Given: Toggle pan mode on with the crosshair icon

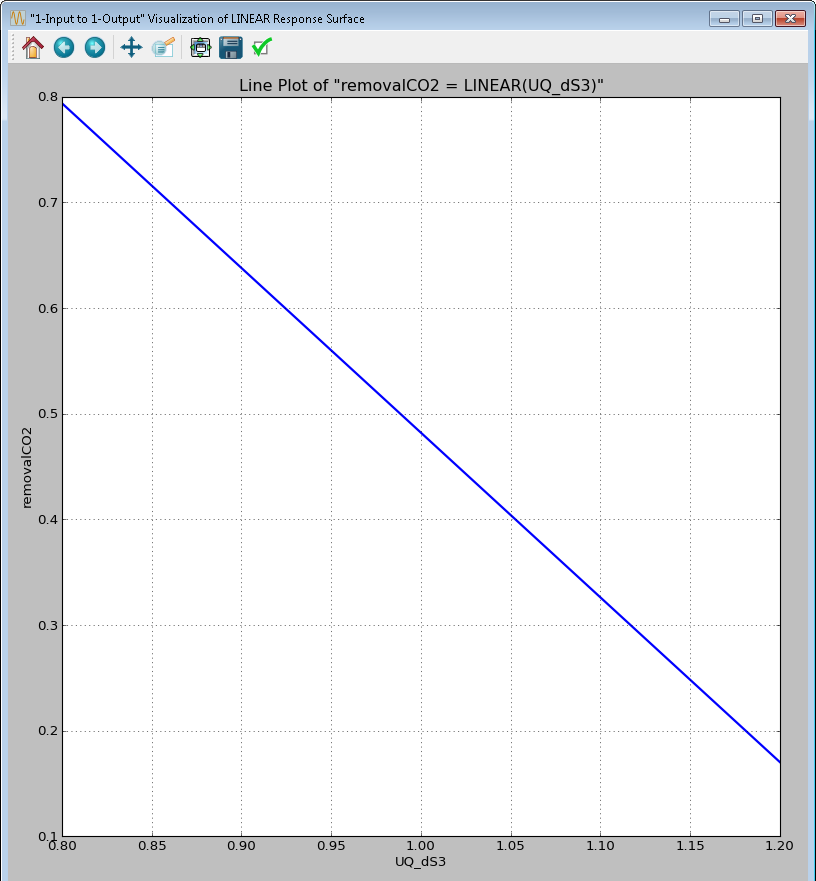Looking at the screenshot, I should point(131,47).
